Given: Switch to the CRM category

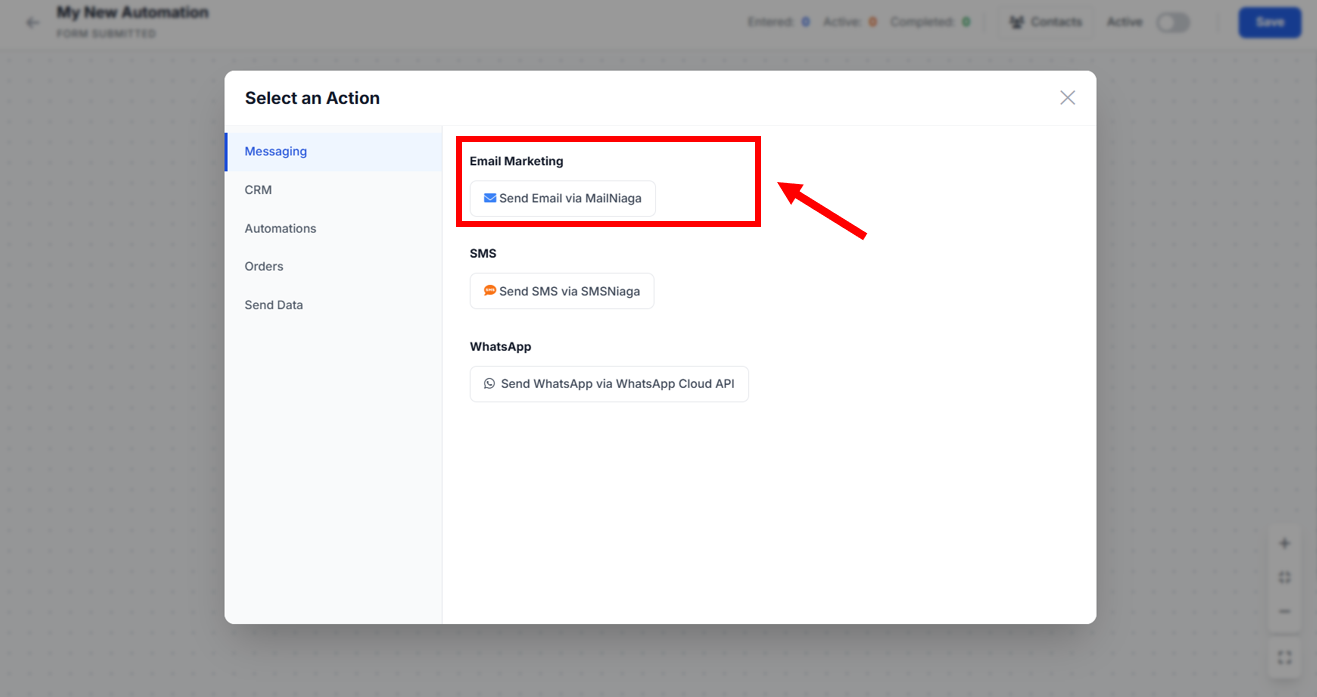Looking at the screenshot, I should pos(258,190).
